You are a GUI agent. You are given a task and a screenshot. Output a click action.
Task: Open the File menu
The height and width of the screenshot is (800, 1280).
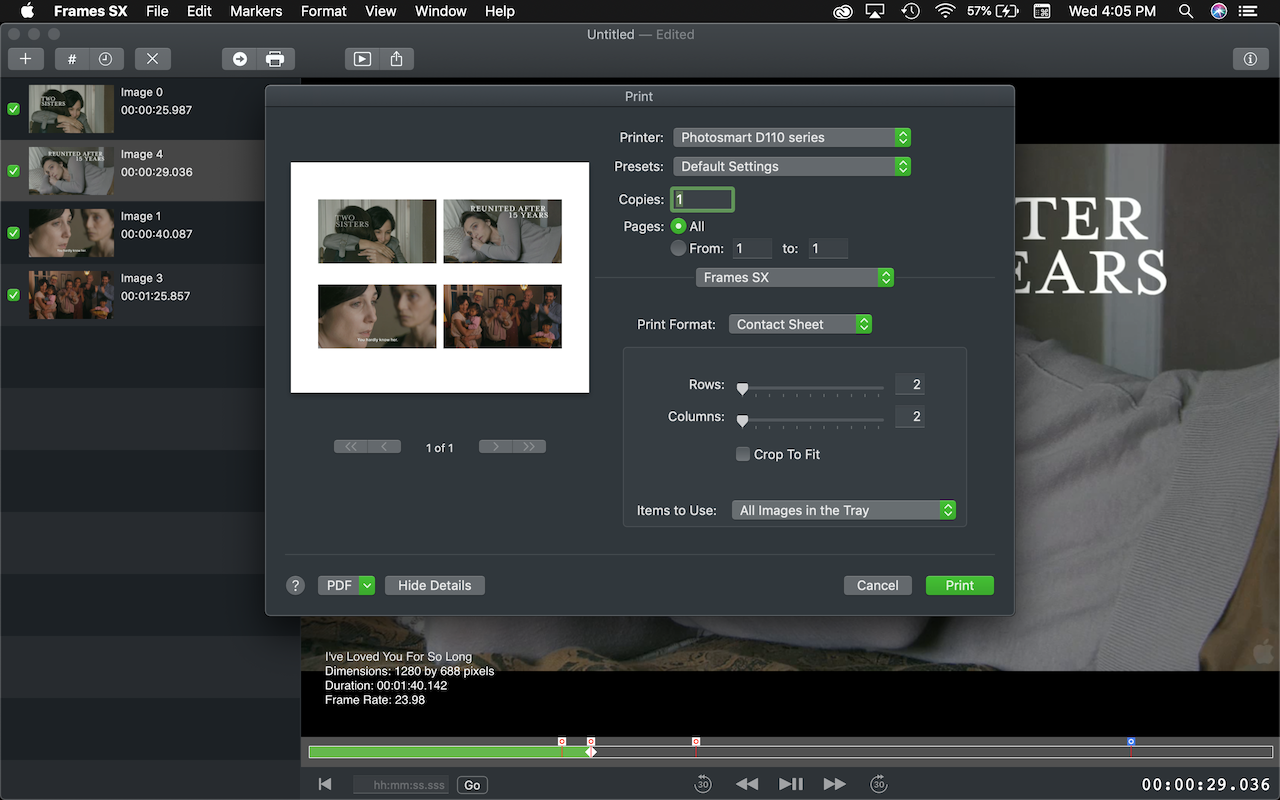coord(157,11)
